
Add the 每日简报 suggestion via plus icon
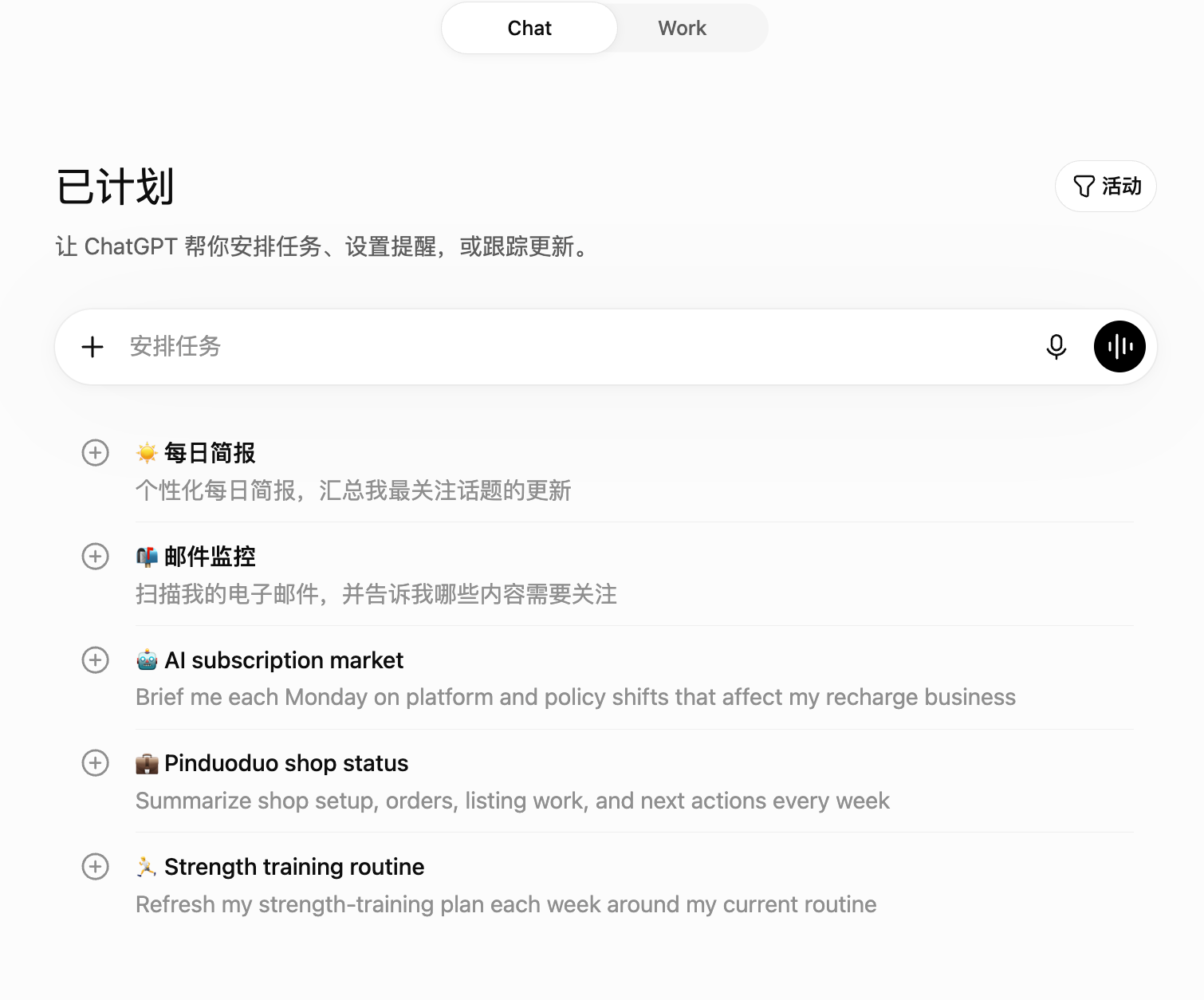[x=96, y=453]
